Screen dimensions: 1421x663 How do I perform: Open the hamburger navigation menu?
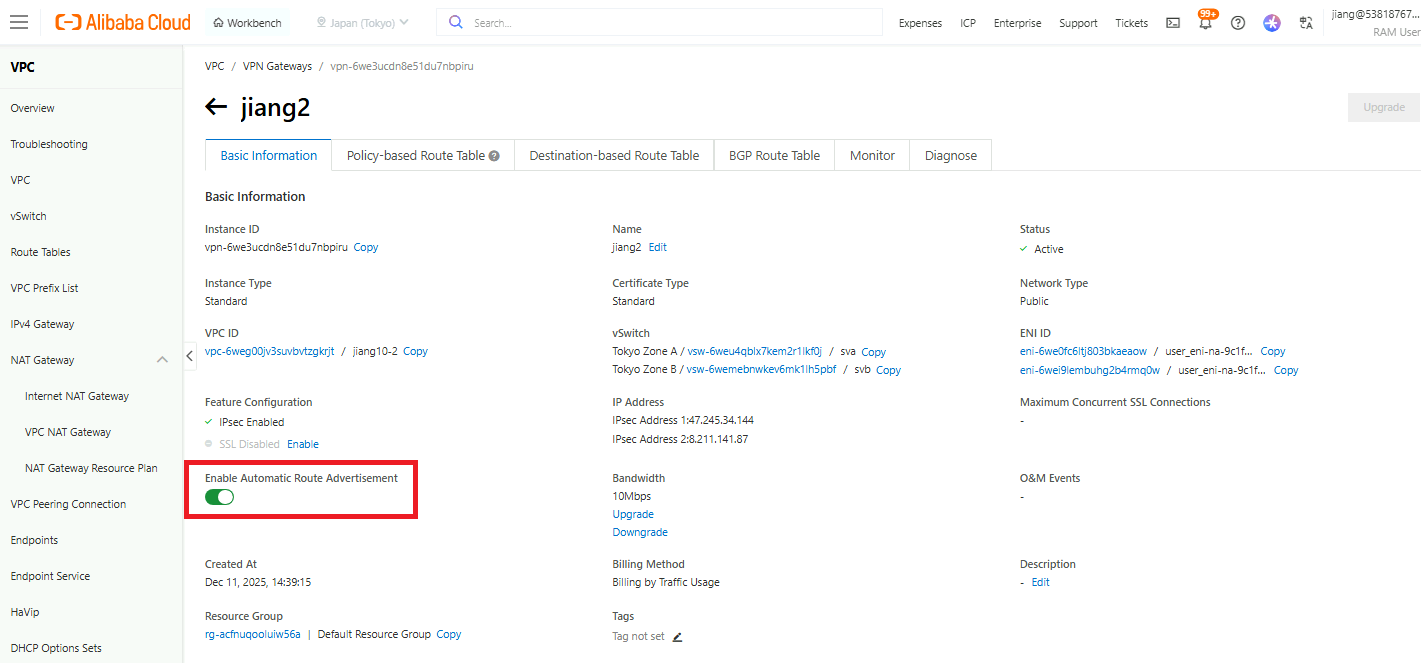(18, 22)
